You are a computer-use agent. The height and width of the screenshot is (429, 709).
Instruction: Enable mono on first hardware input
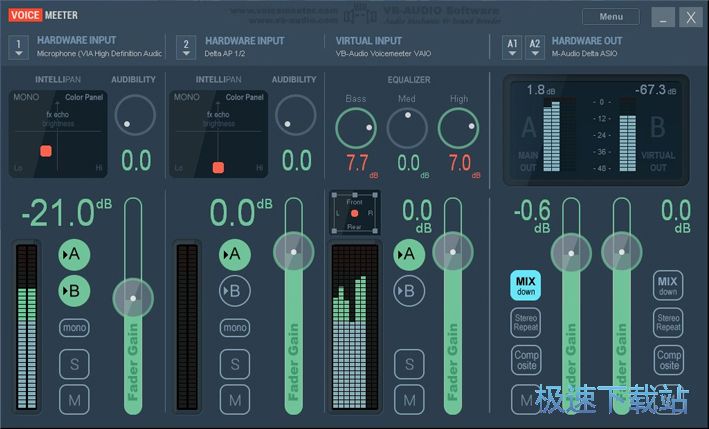(x=74, y=327)
